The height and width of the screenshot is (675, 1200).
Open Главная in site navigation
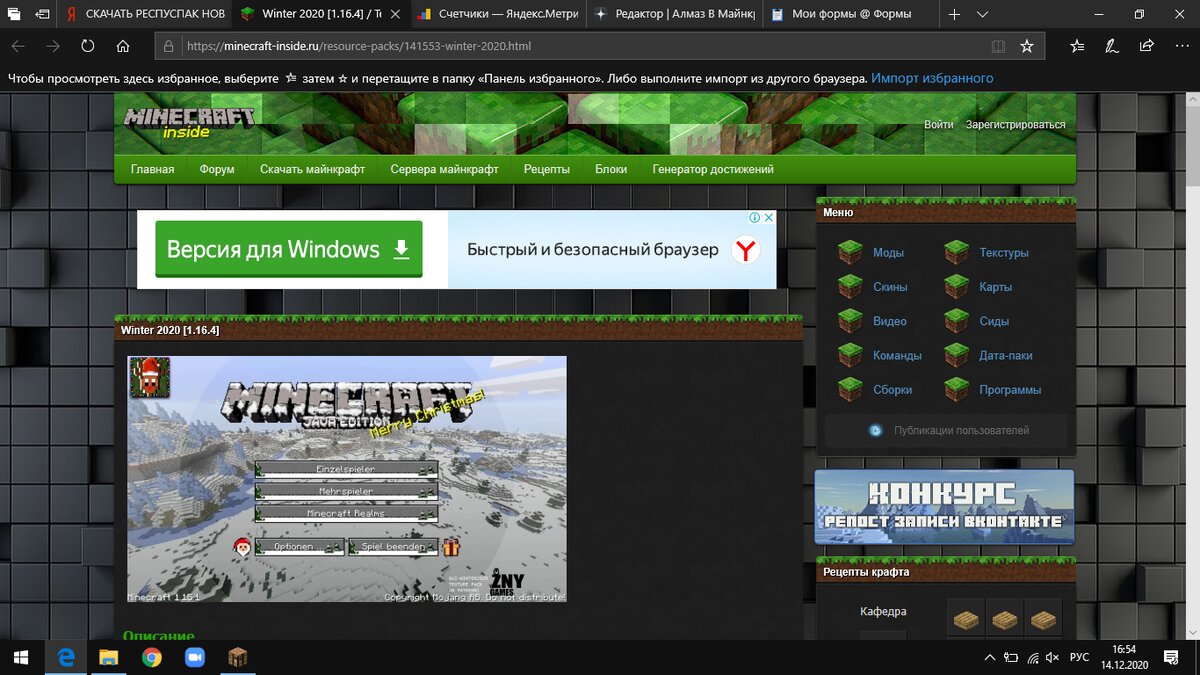click(x=152, y=169)
